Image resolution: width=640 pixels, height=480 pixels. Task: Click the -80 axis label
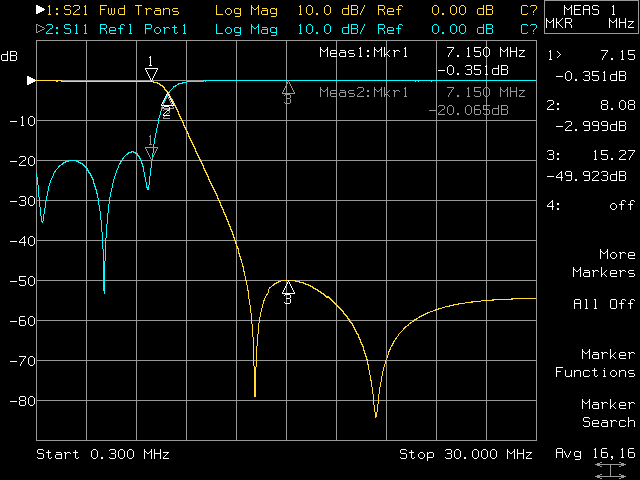22,401
